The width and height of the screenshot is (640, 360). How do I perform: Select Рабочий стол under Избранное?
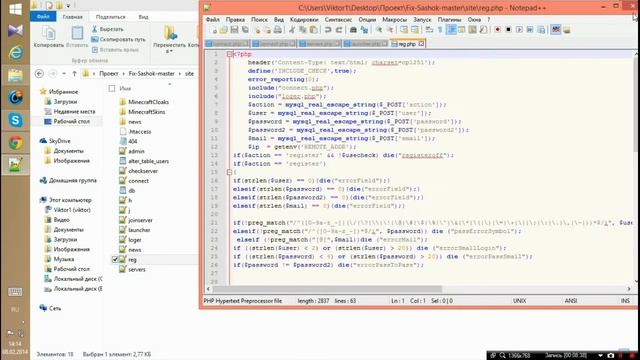(x=71, y=122)
